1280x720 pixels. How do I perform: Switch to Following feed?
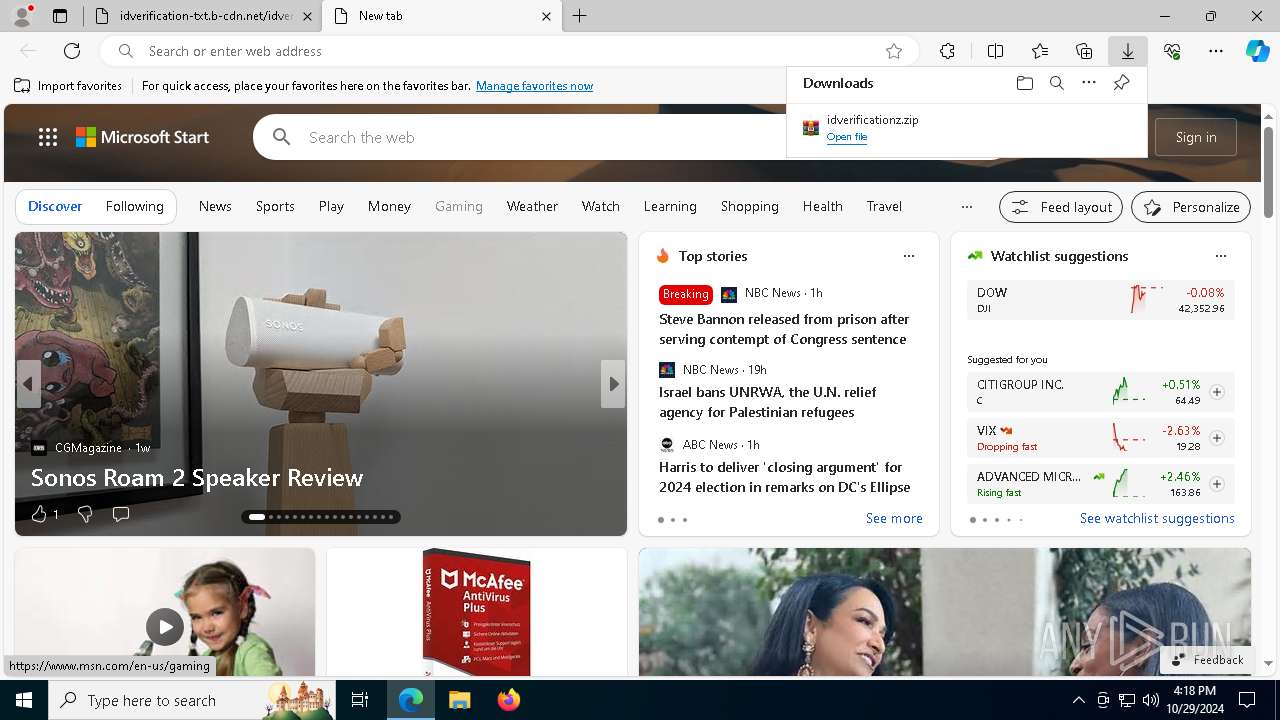(x=134, y=206)
